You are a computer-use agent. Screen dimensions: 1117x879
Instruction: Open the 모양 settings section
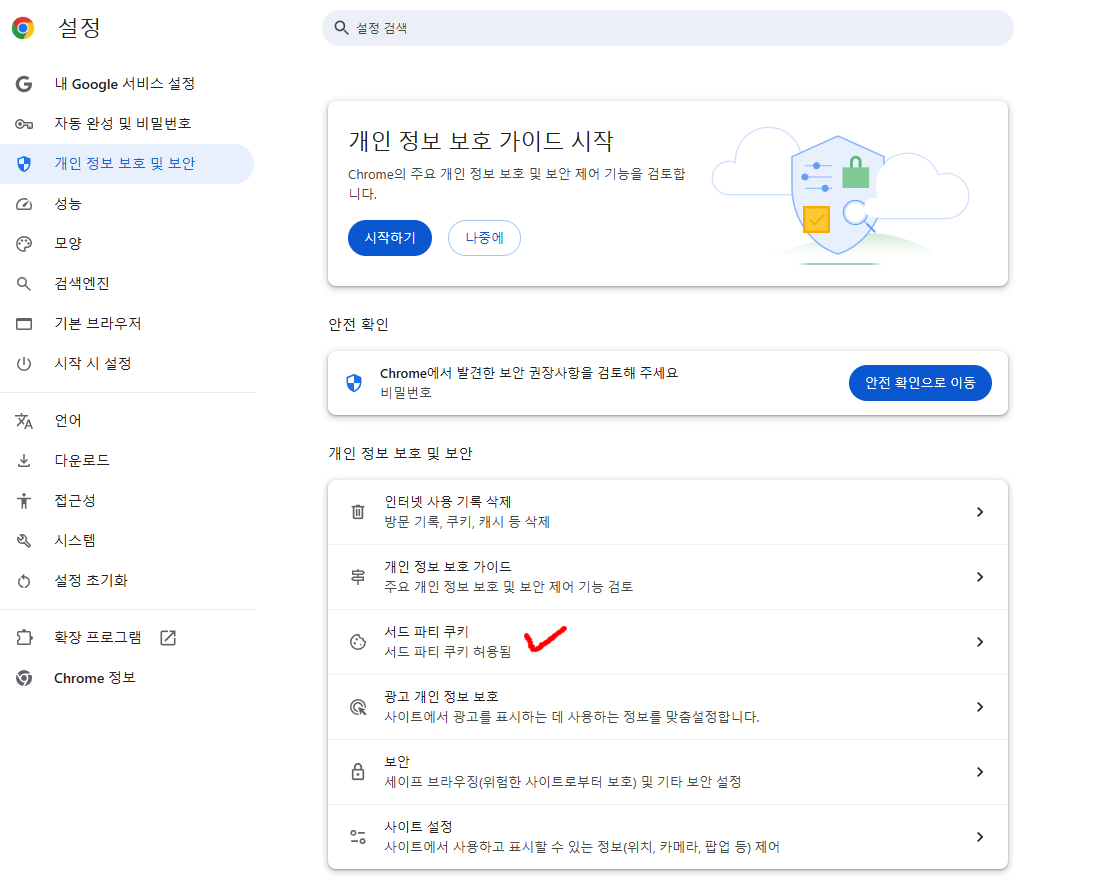coord(127,244)
